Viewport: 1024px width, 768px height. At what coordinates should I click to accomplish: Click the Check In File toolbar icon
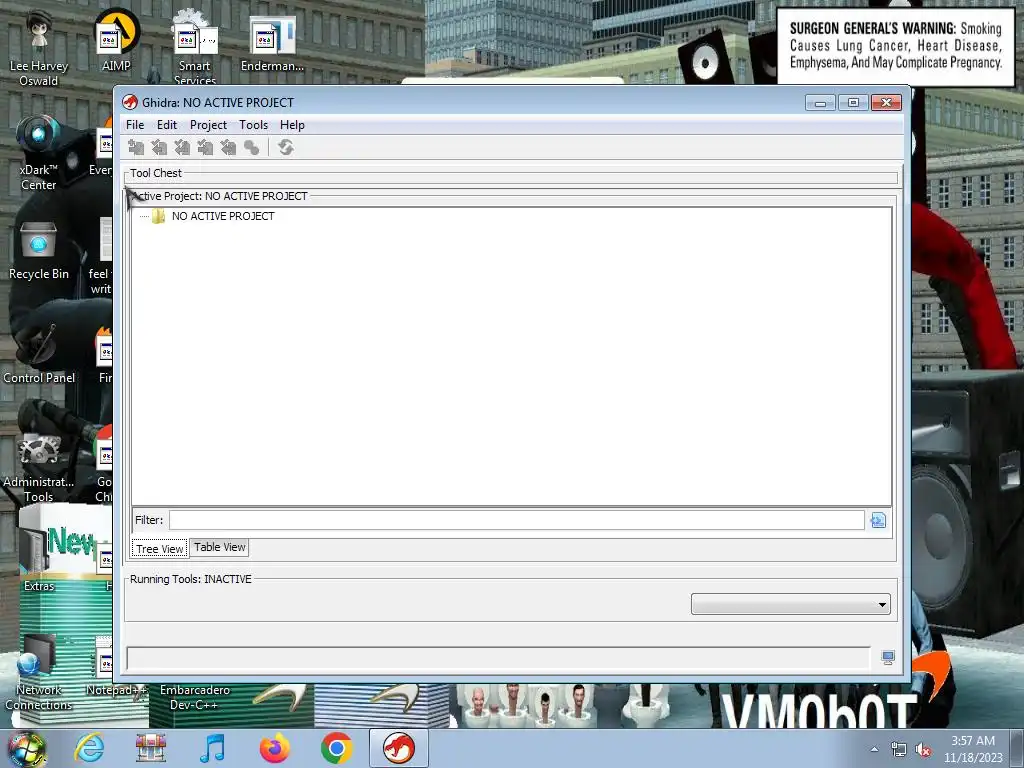coord(205,148)
